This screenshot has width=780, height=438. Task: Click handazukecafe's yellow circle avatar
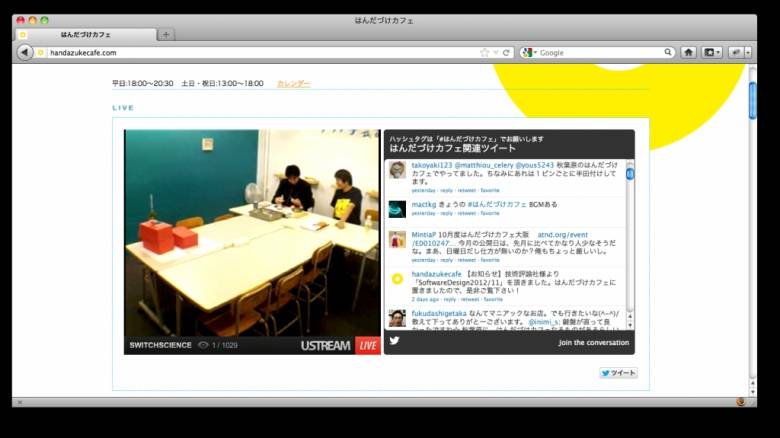pos(397,279)
